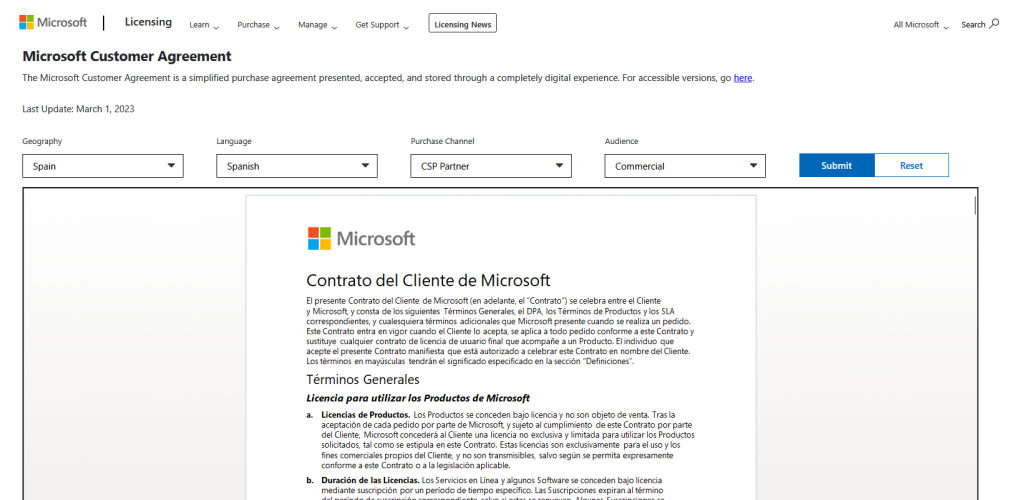Image resolution: width=1024 pixels, height=500 pixels.
Task: Expand the CSP Partner purchase channel dropdown
Action: [x=490, y=166]
